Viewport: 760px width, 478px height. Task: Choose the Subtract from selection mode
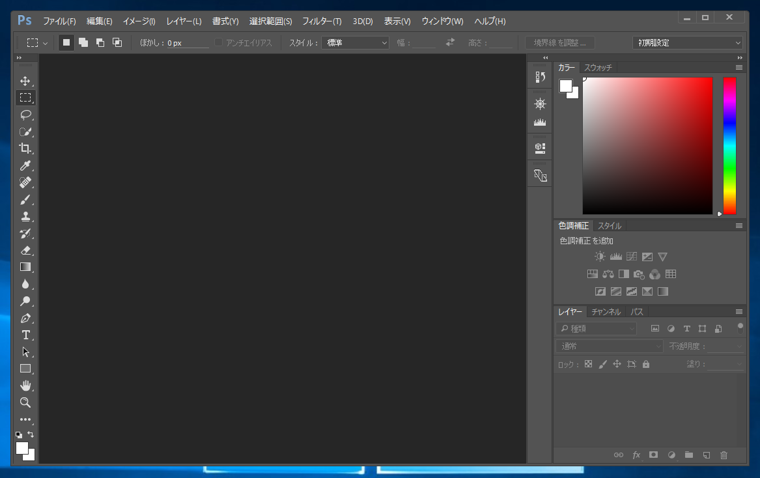[x=100, y=43]
